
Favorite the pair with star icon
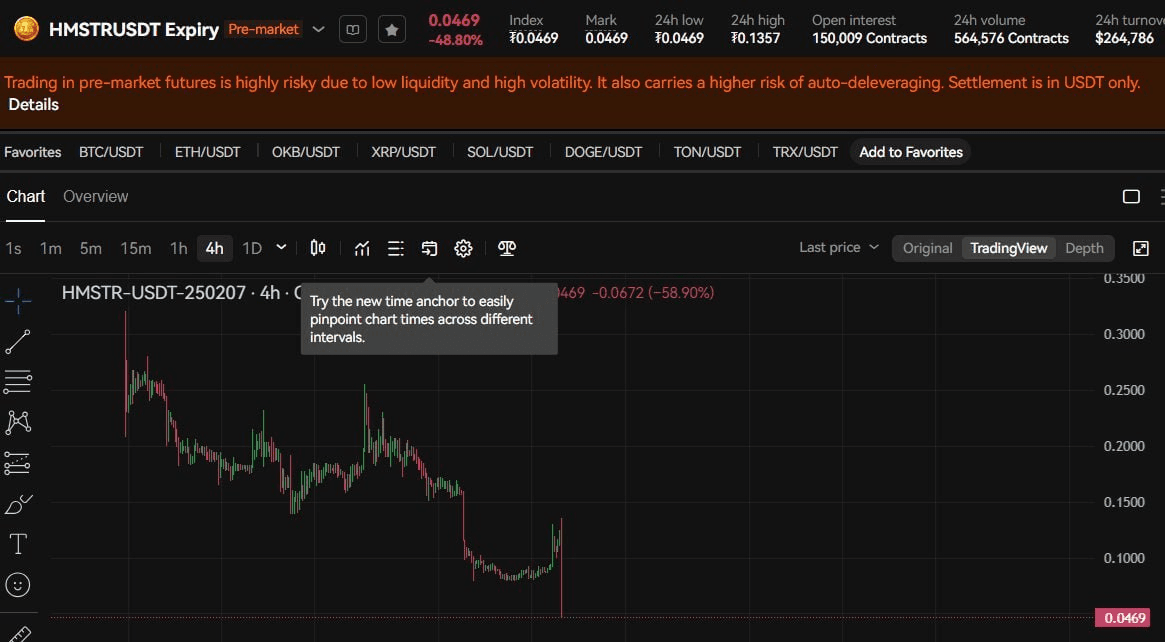[x=392, y=30]
